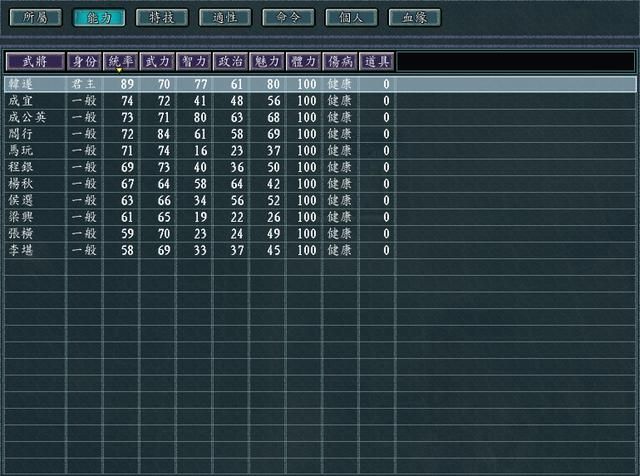Choose officer 閻行 from the list
This screenshot has width=640, height=476.
[x=20, y=133]
